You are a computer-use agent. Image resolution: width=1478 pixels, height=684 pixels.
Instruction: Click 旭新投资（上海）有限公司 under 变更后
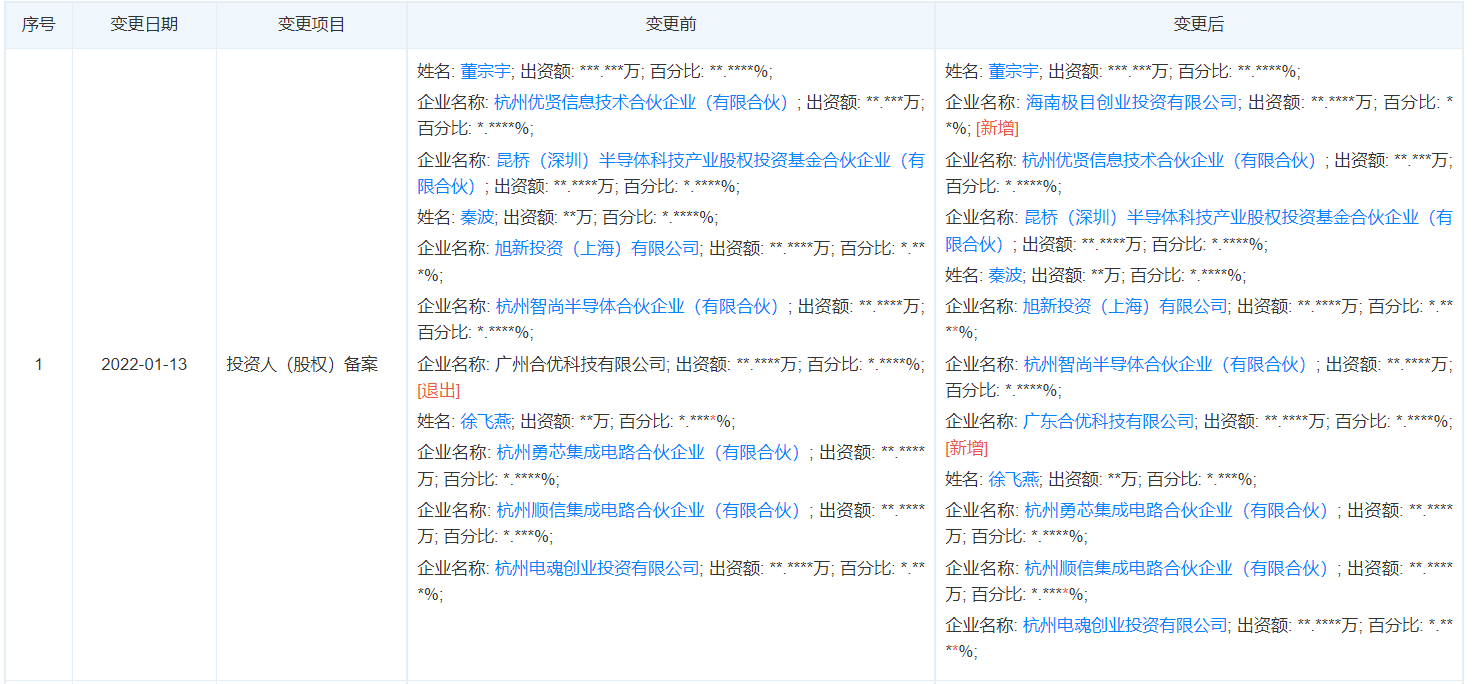(x=1125, y=306)
